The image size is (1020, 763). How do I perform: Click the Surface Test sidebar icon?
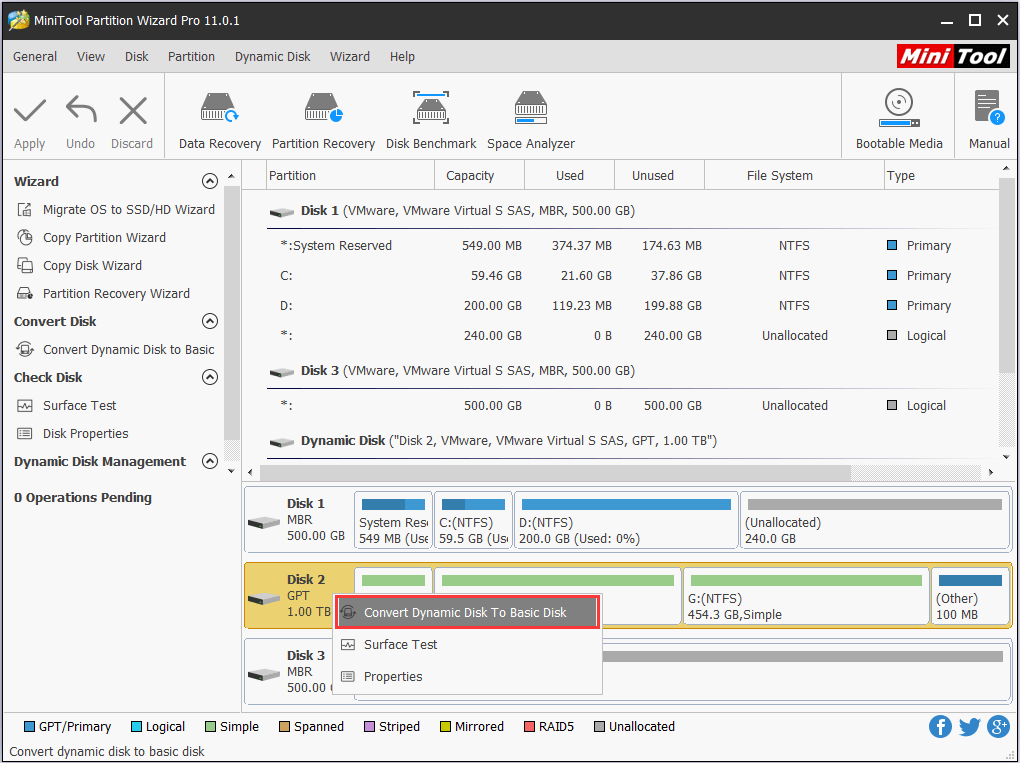25,406
